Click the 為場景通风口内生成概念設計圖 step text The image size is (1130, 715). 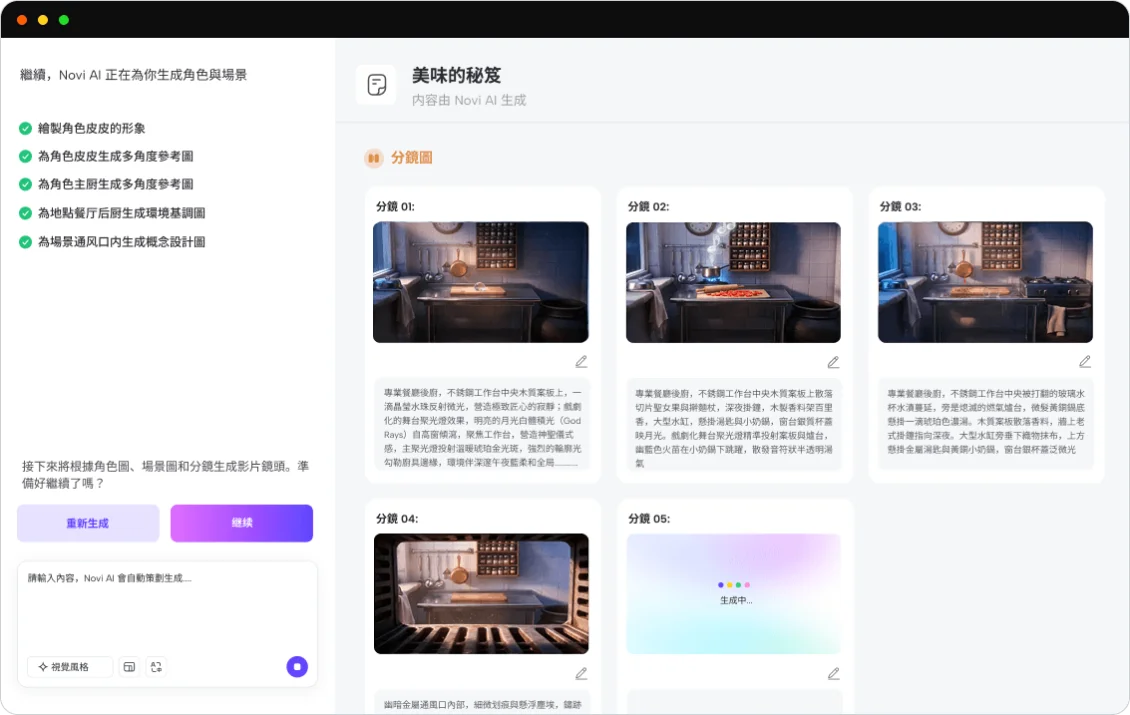click(x=122, y=242)
